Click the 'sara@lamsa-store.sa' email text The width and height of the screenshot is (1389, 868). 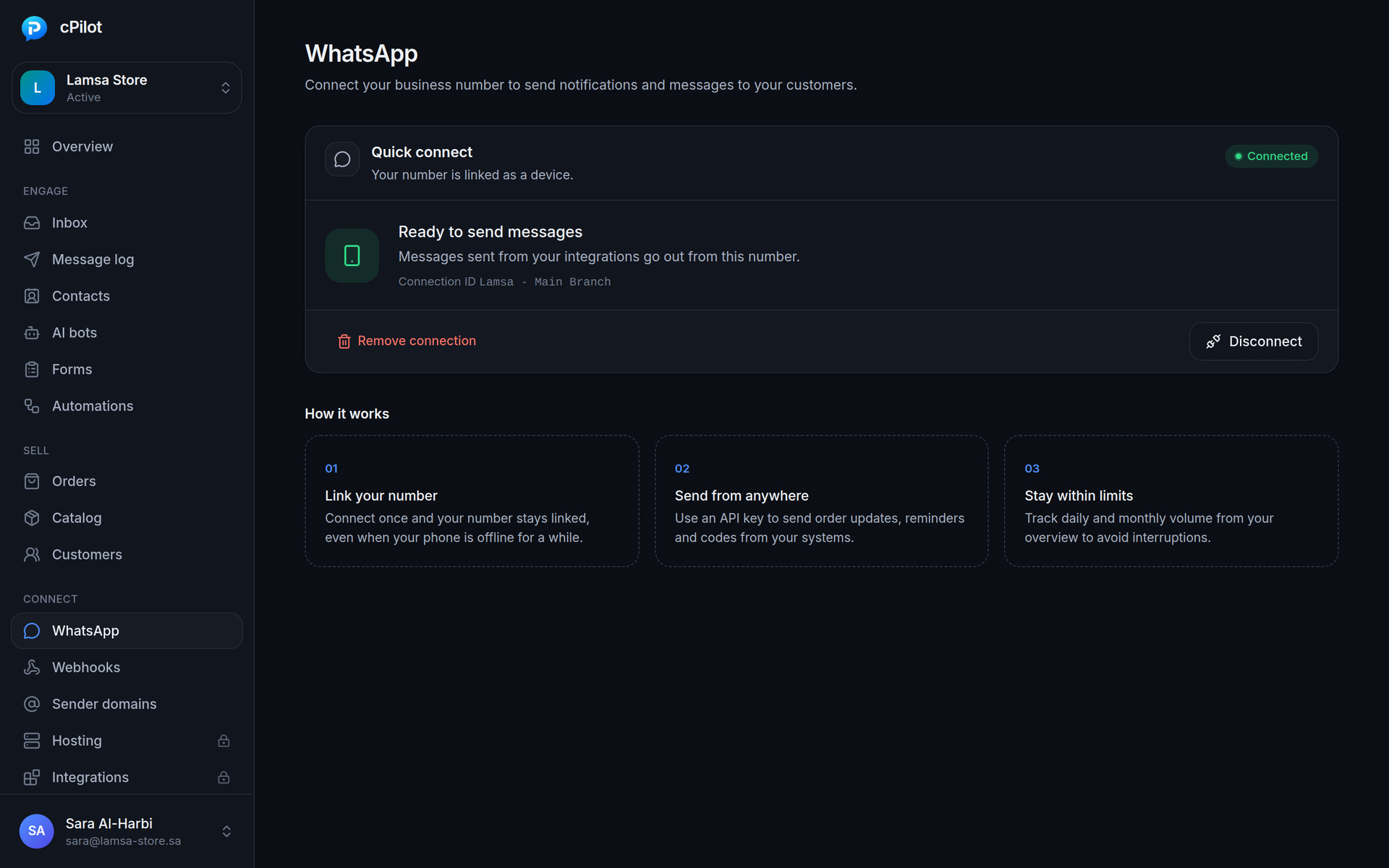(123, 841)
